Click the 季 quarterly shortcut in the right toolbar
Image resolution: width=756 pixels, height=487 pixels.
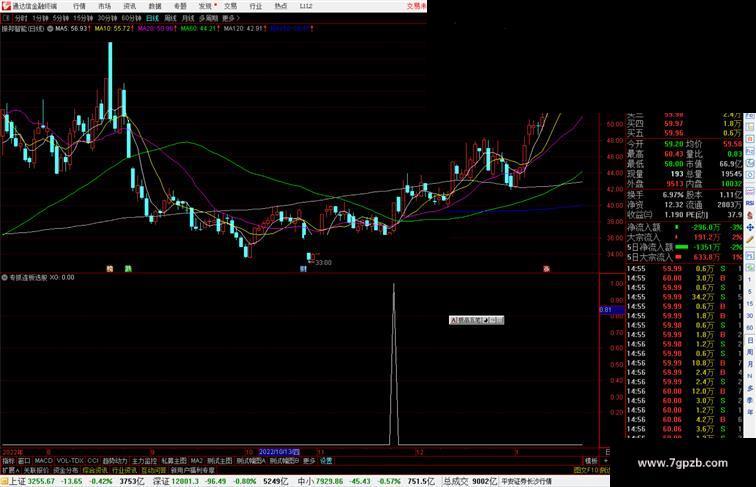pyautogui.click(x=750, y=400)
